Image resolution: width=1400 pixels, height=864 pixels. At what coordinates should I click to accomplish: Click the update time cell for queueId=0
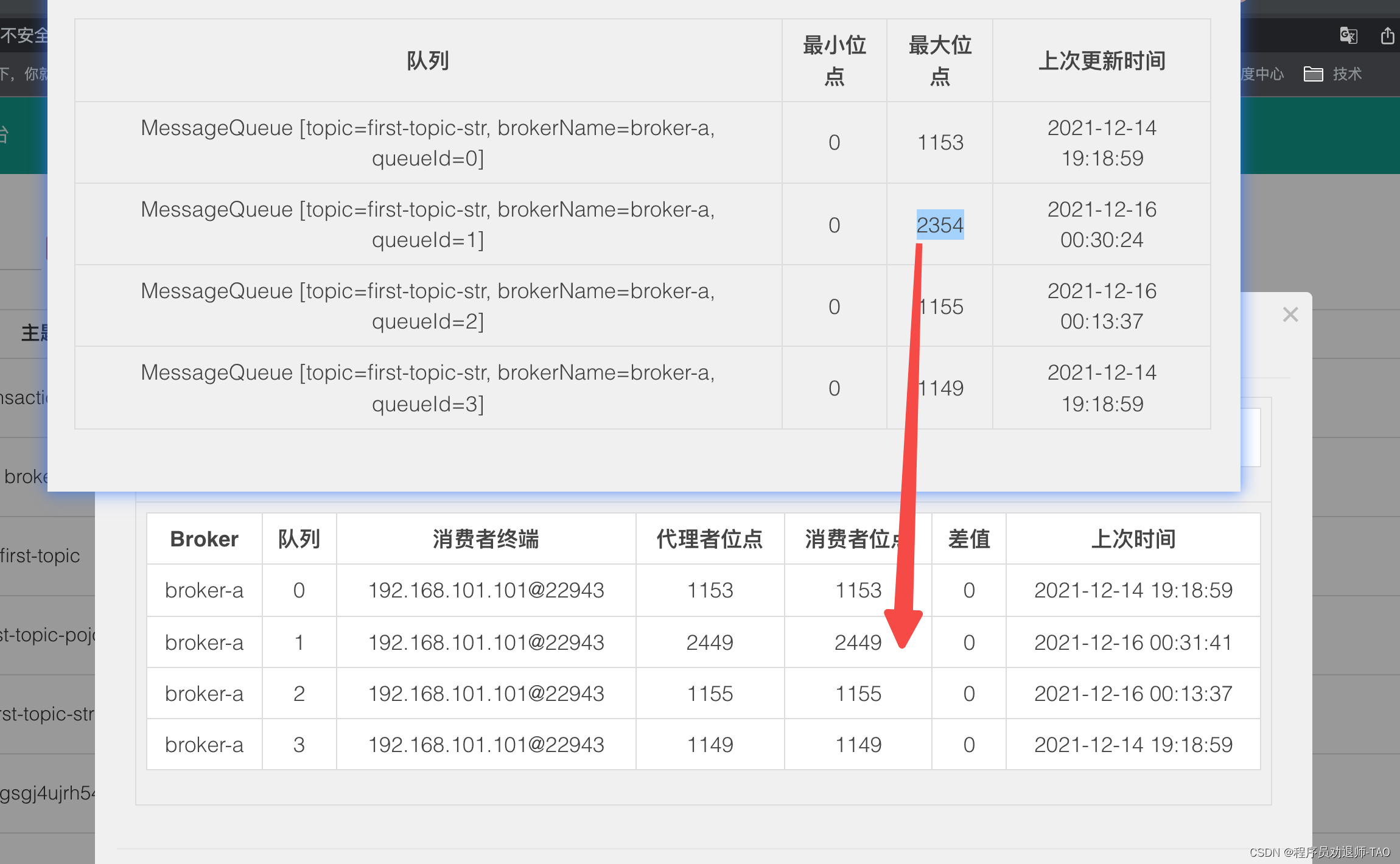[1102, 143]
